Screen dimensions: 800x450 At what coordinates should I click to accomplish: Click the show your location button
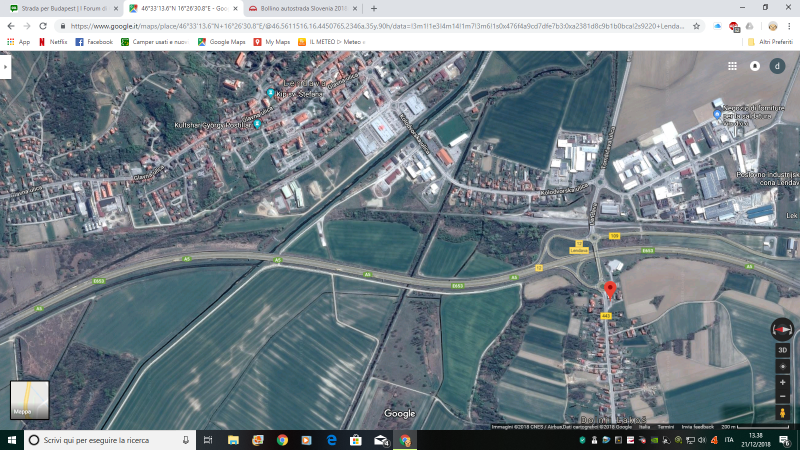click(x=782, y=367)
